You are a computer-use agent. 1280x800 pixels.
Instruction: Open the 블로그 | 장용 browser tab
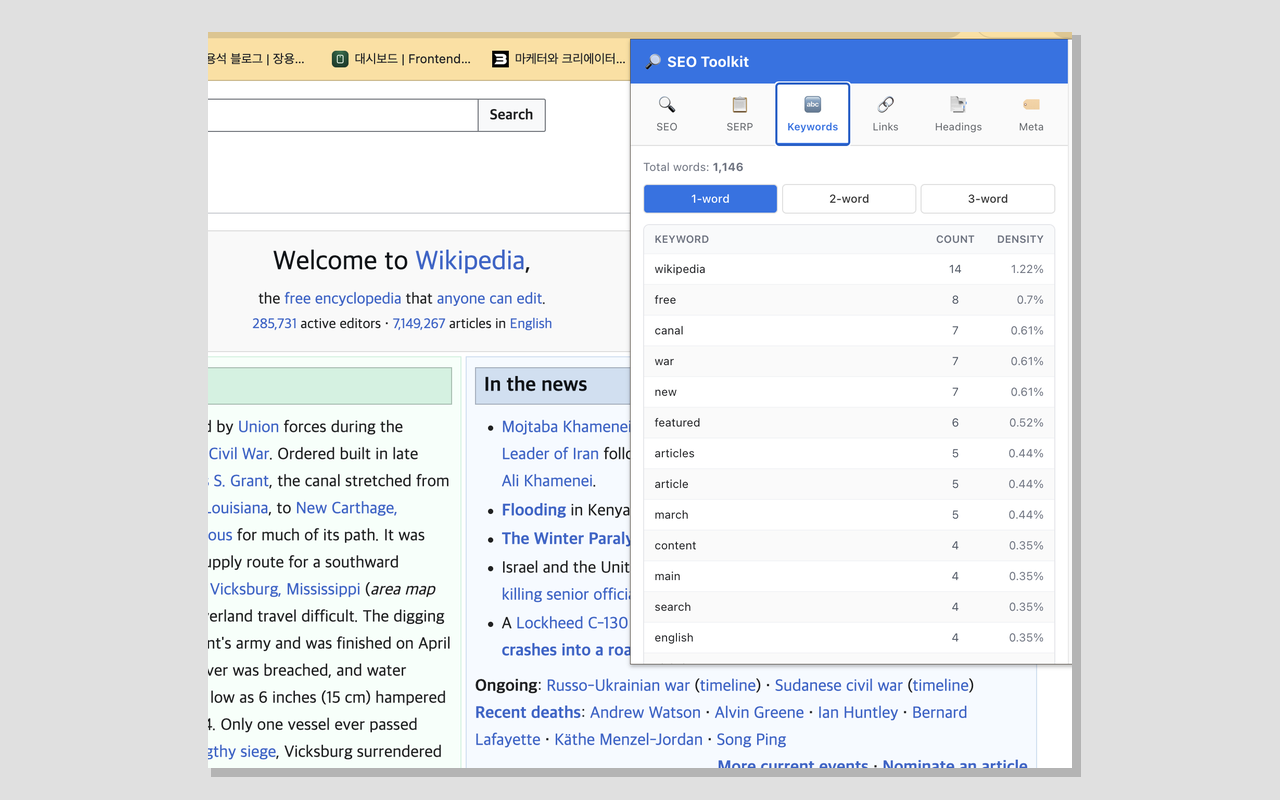click(257, 59)
